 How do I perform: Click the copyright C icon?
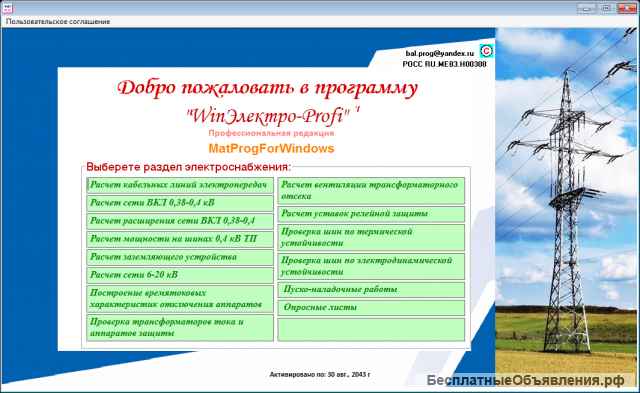click(486, 51)
